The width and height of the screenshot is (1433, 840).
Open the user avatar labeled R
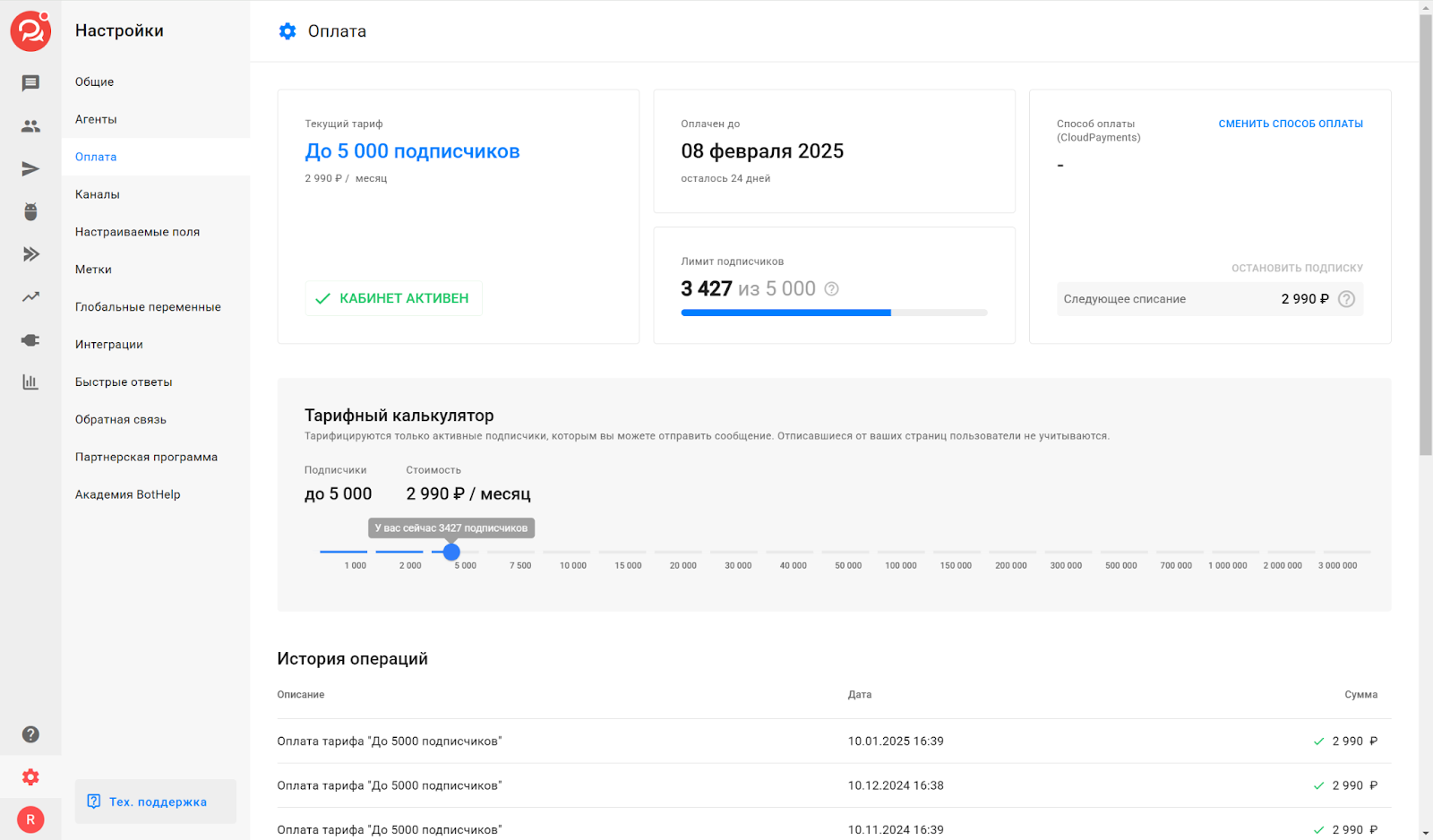tap(30, 819)
